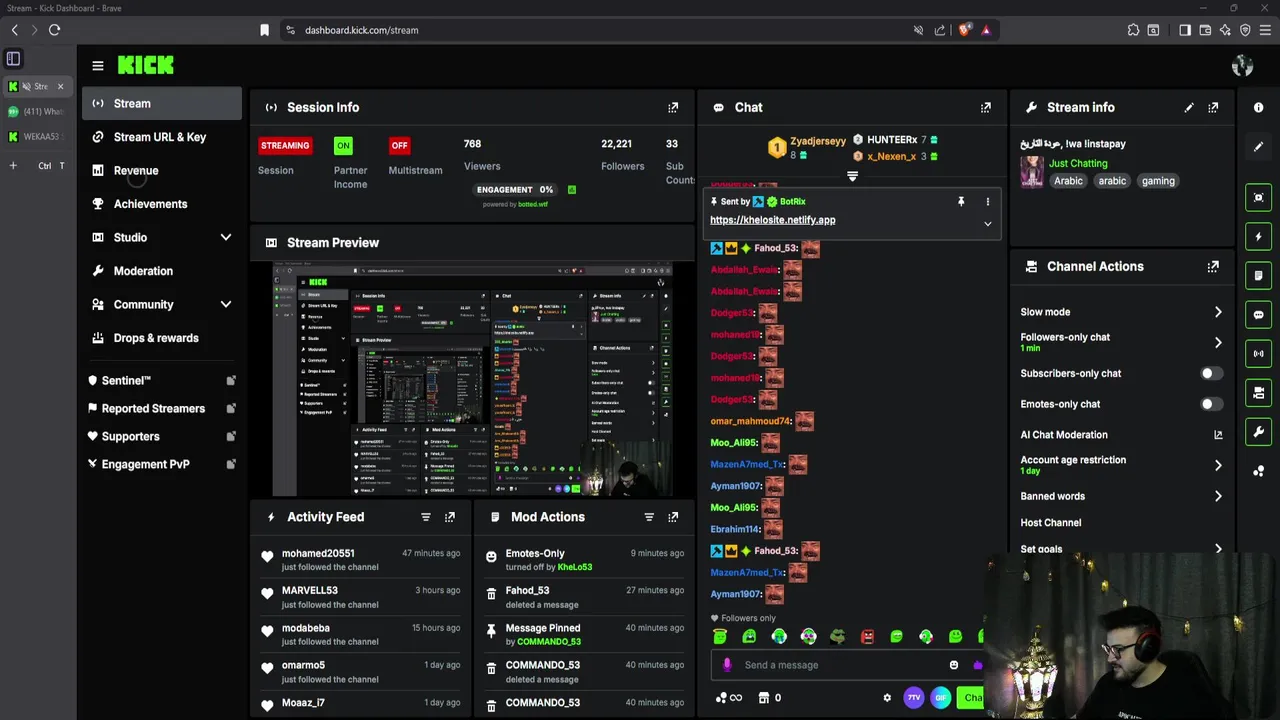
Task: Open the Activity Feed filter icon
Action: (426, 517)
